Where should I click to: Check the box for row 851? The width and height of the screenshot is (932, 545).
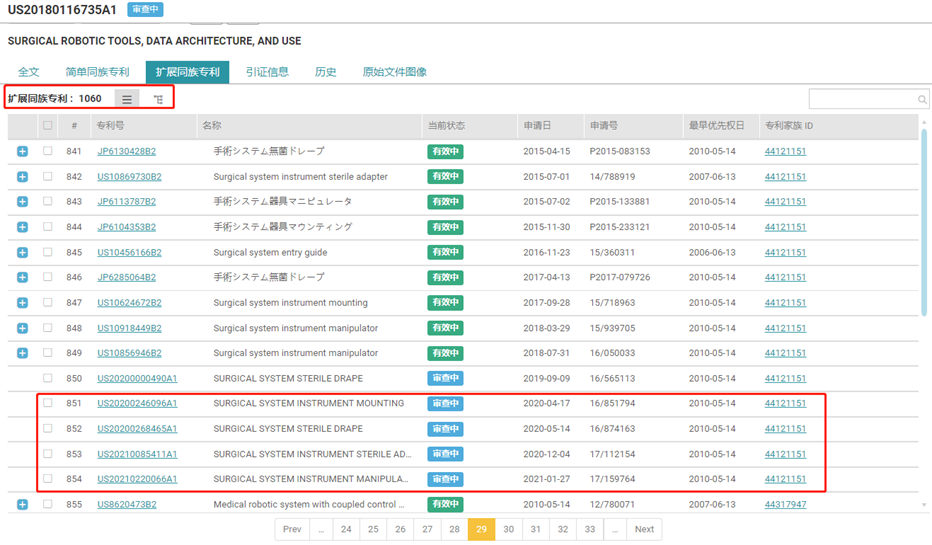(47, 404)
